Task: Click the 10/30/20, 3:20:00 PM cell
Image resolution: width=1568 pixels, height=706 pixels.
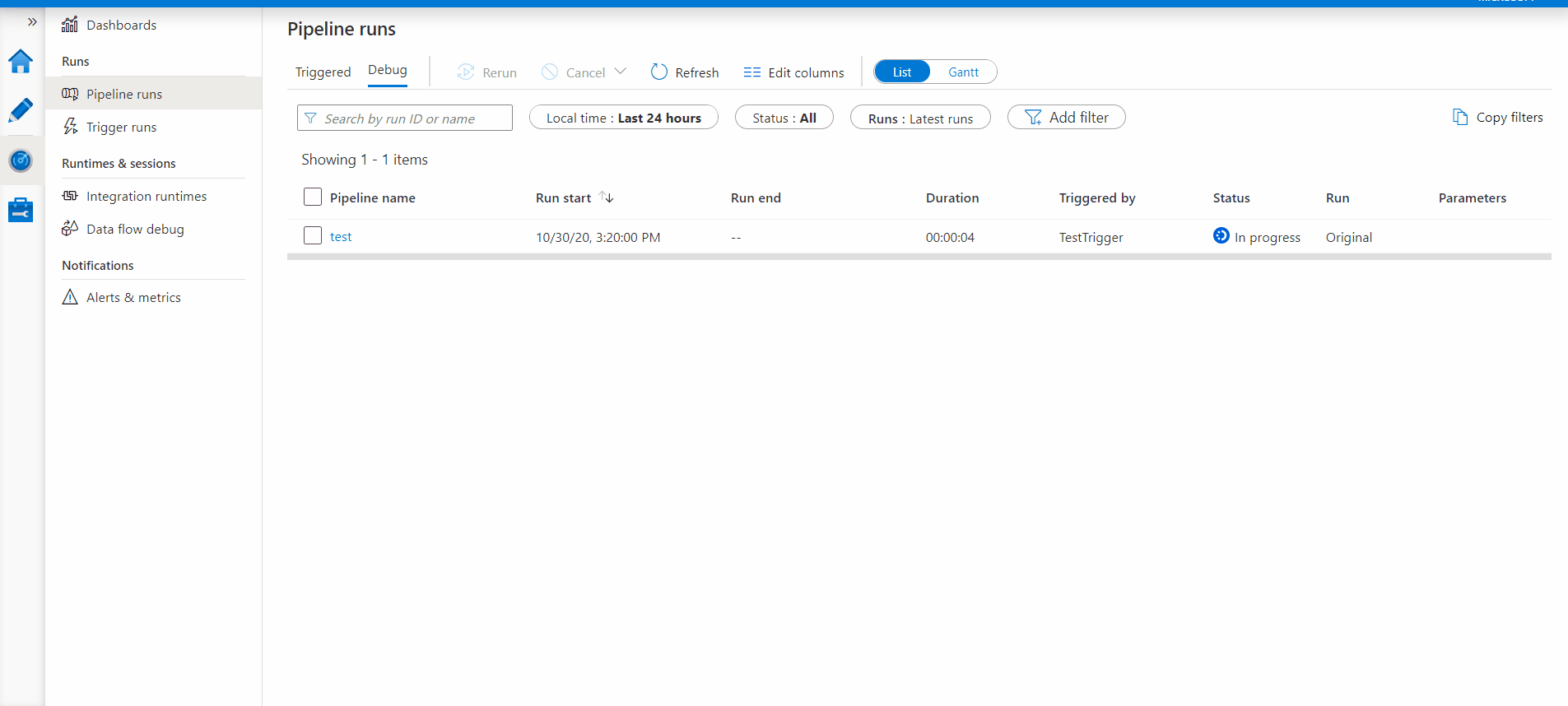Action: (598, 237)
